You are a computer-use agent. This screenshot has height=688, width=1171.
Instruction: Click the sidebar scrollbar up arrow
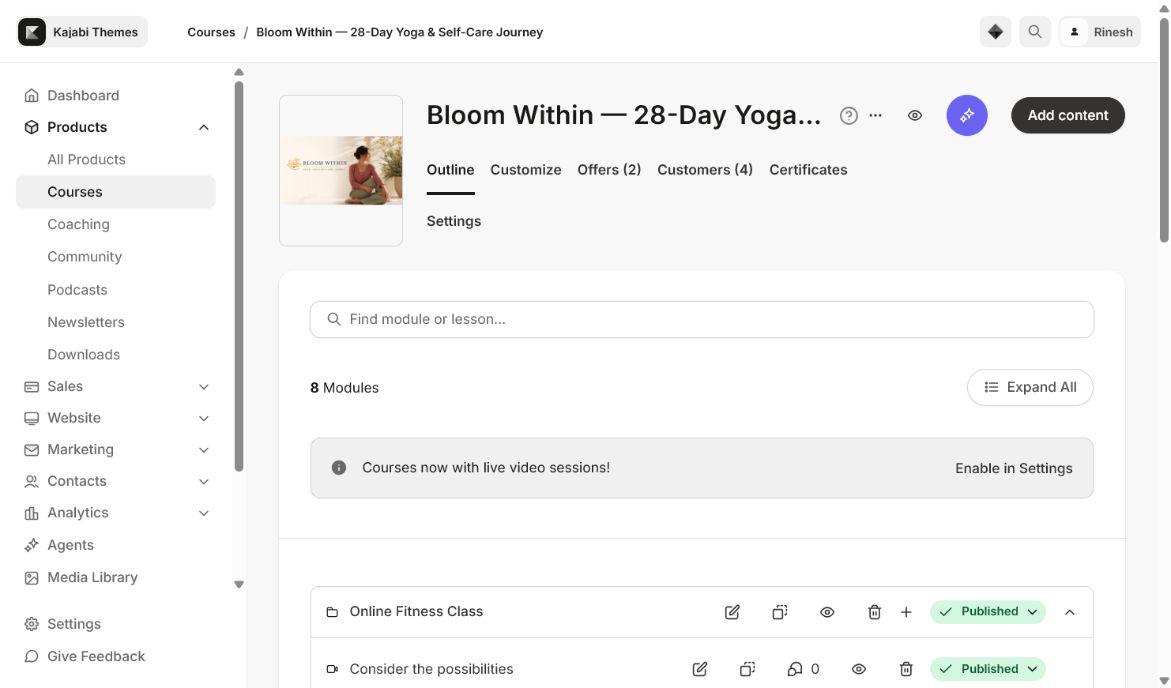239,72
